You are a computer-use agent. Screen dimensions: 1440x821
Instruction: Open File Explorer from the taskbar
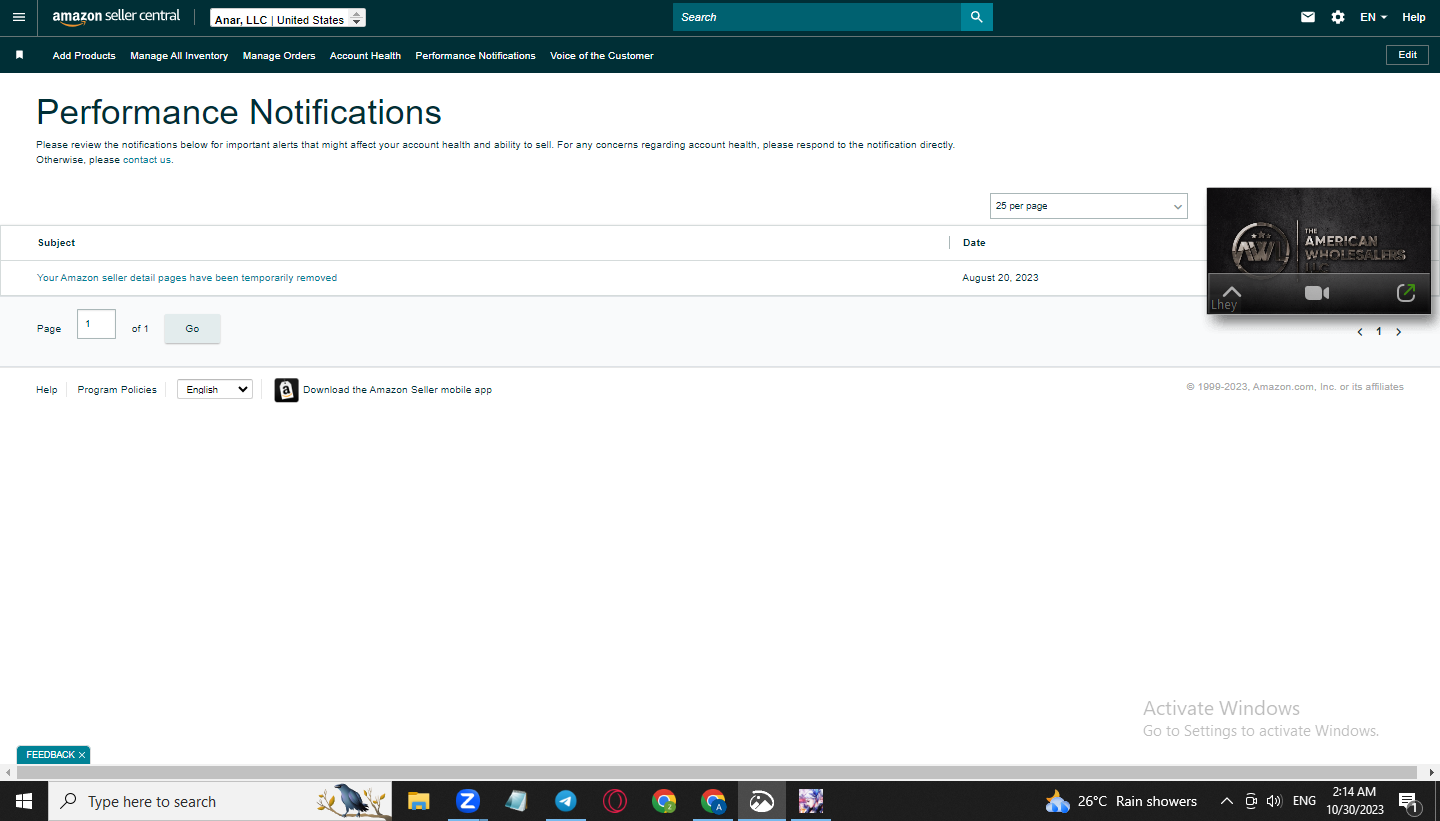click(x=418, y=801)
